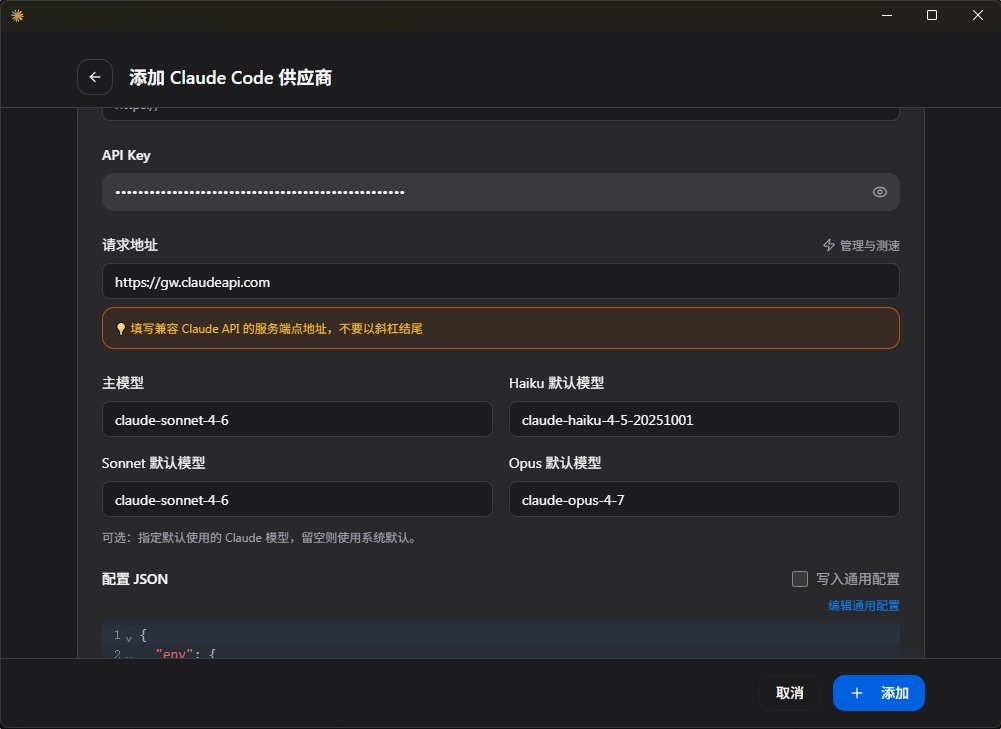Edit the Haiku 默认模型 field
Screen dimensions: 1001x729
704,419
